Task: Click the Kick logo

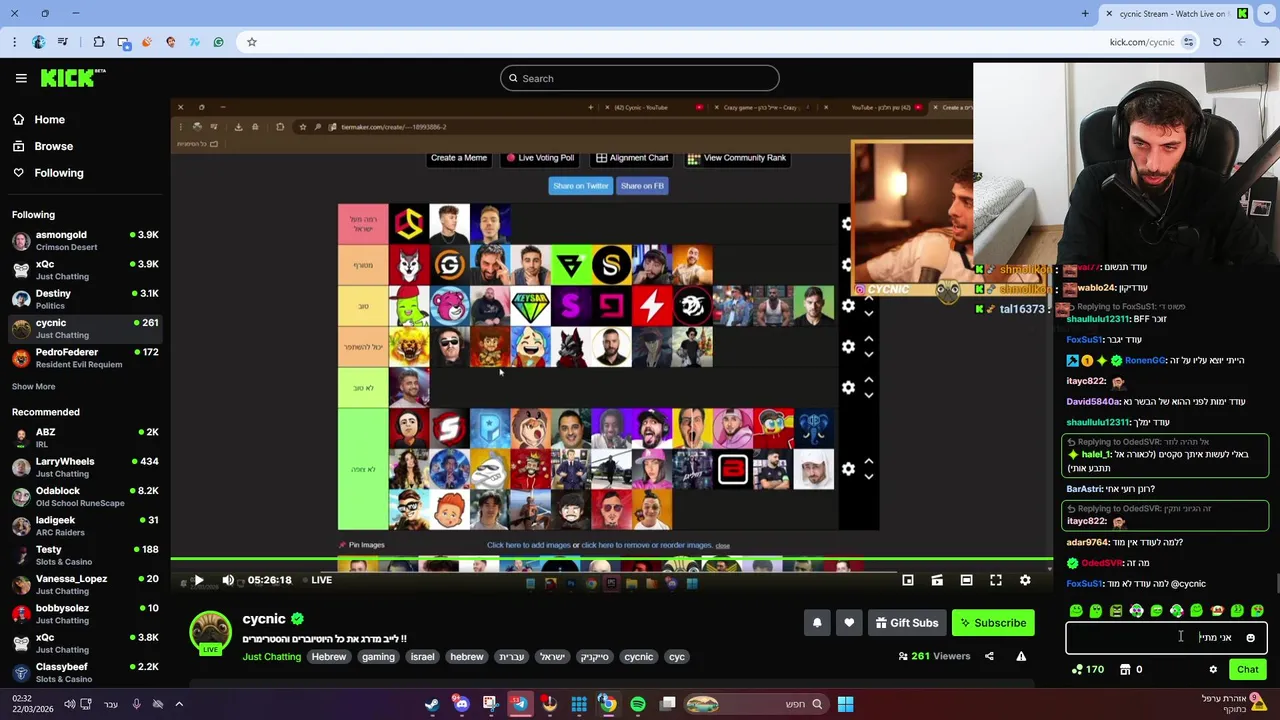Action: pyautogui.click(x=73, y=78)
